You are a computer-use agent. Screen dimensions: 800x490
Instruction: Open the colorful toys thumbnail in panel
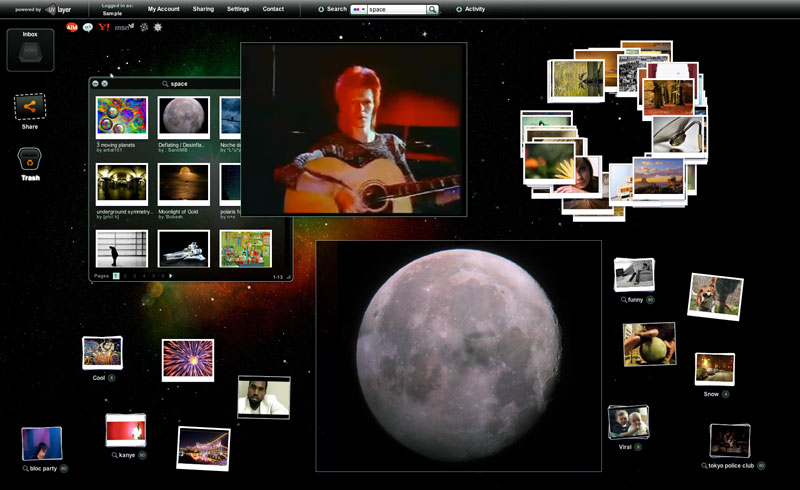(x=245, y=249)
